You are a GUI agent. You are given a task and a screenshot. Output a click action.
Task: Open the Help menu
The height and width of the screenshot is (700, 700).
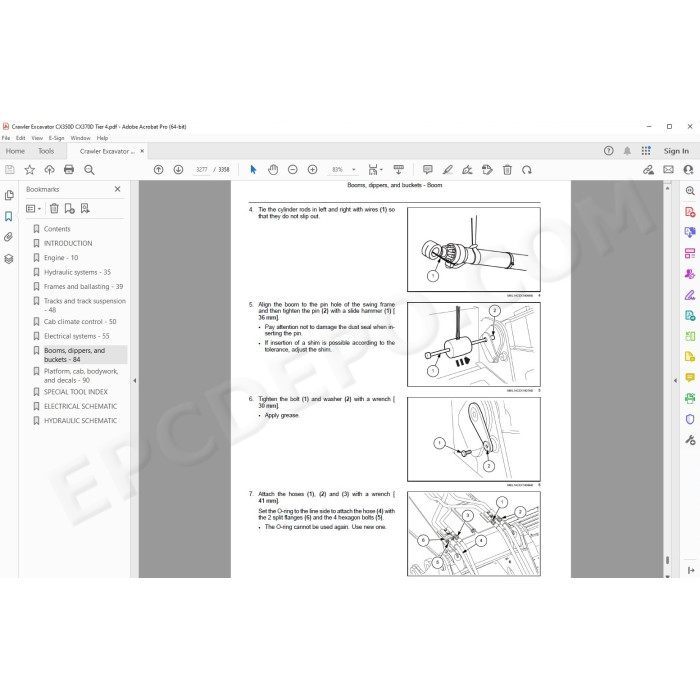[x=102, y=138]
